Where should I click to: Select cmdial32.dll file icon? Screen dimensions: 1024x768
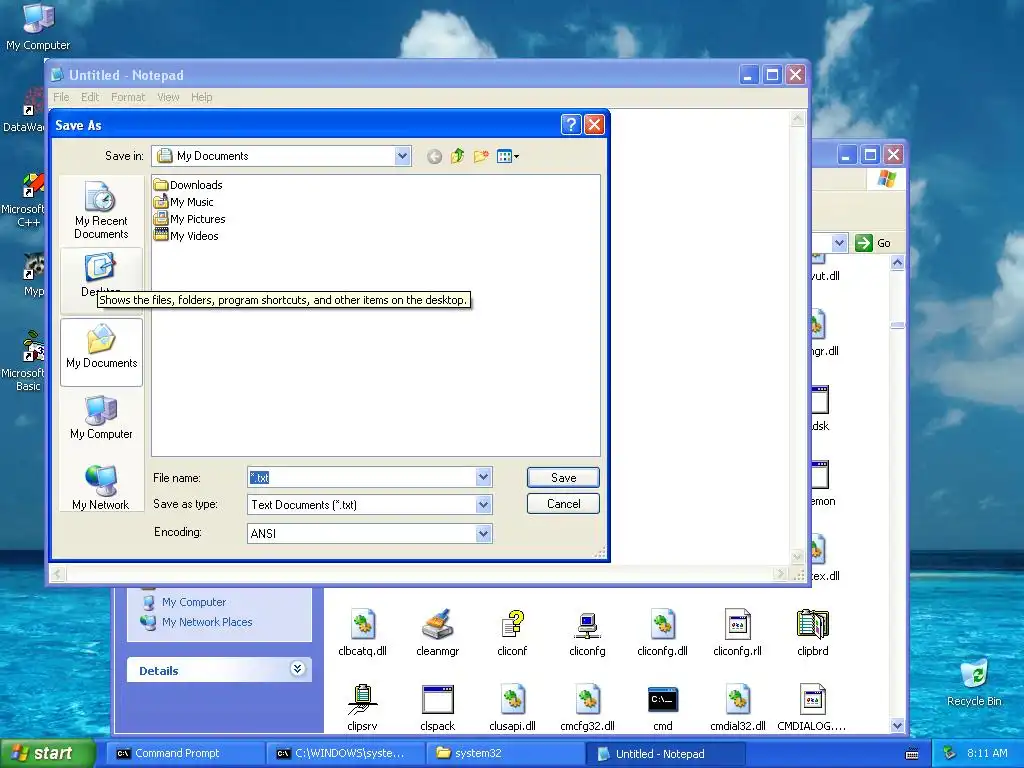[x=737, y=708]
